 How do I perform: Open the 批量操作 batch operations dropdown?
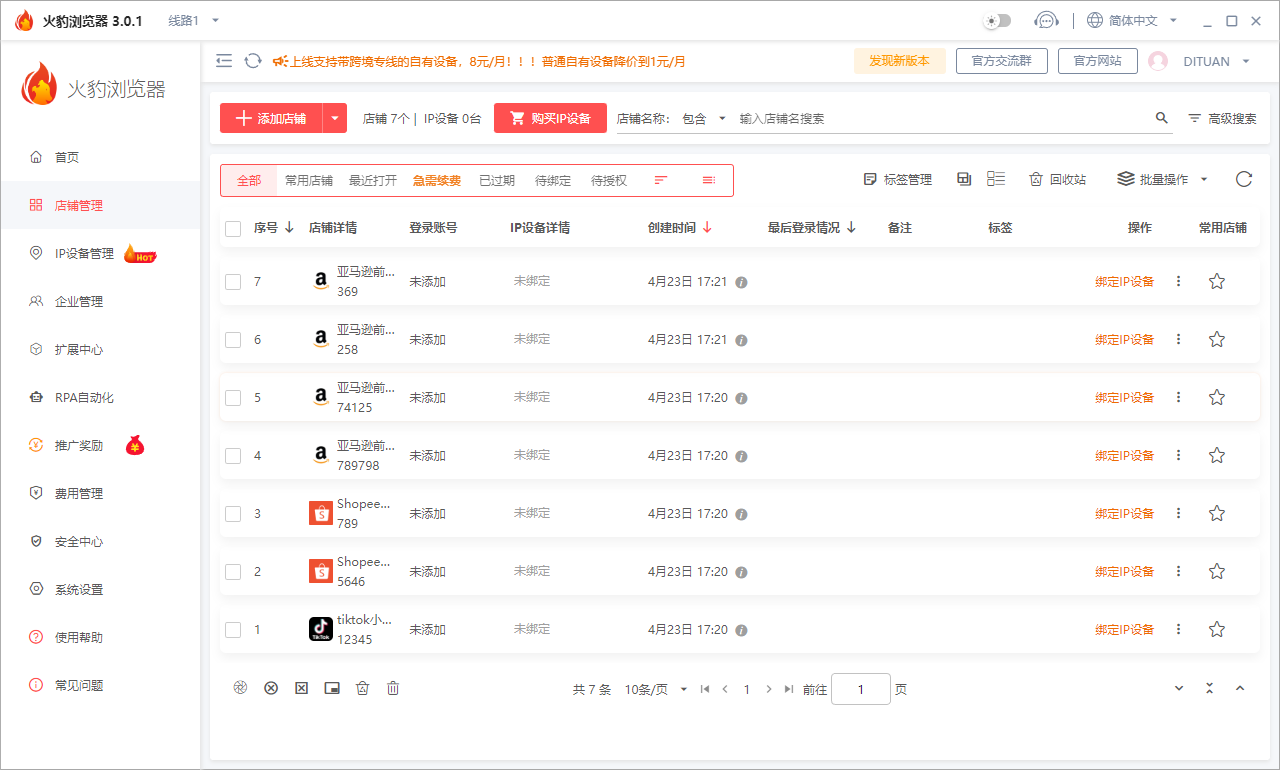[x=1160, y=179]
